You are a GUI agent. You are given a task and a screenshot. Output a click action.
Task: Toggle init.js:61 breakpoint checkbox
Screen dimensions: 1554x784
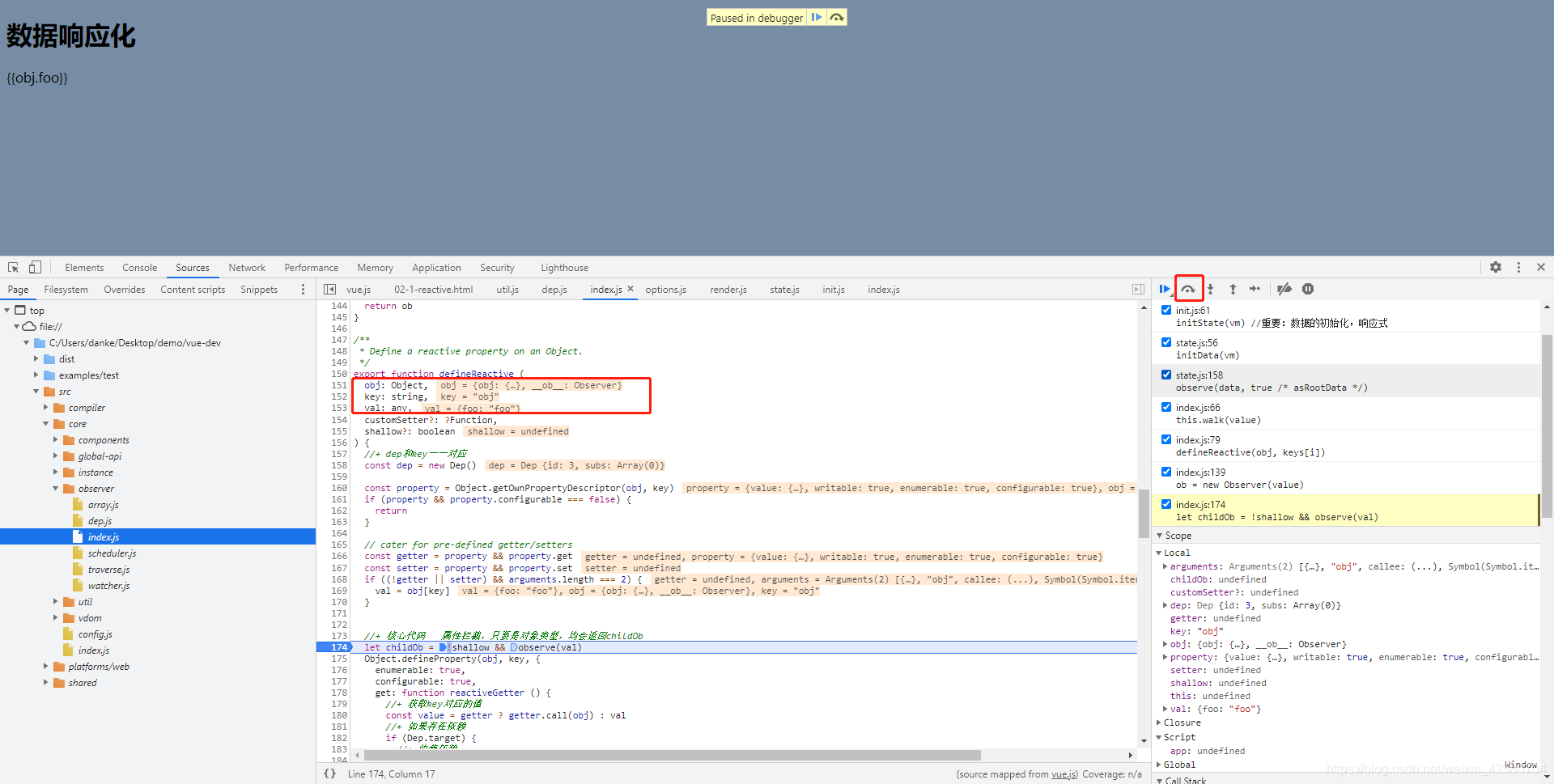(x=1166, y=310)
